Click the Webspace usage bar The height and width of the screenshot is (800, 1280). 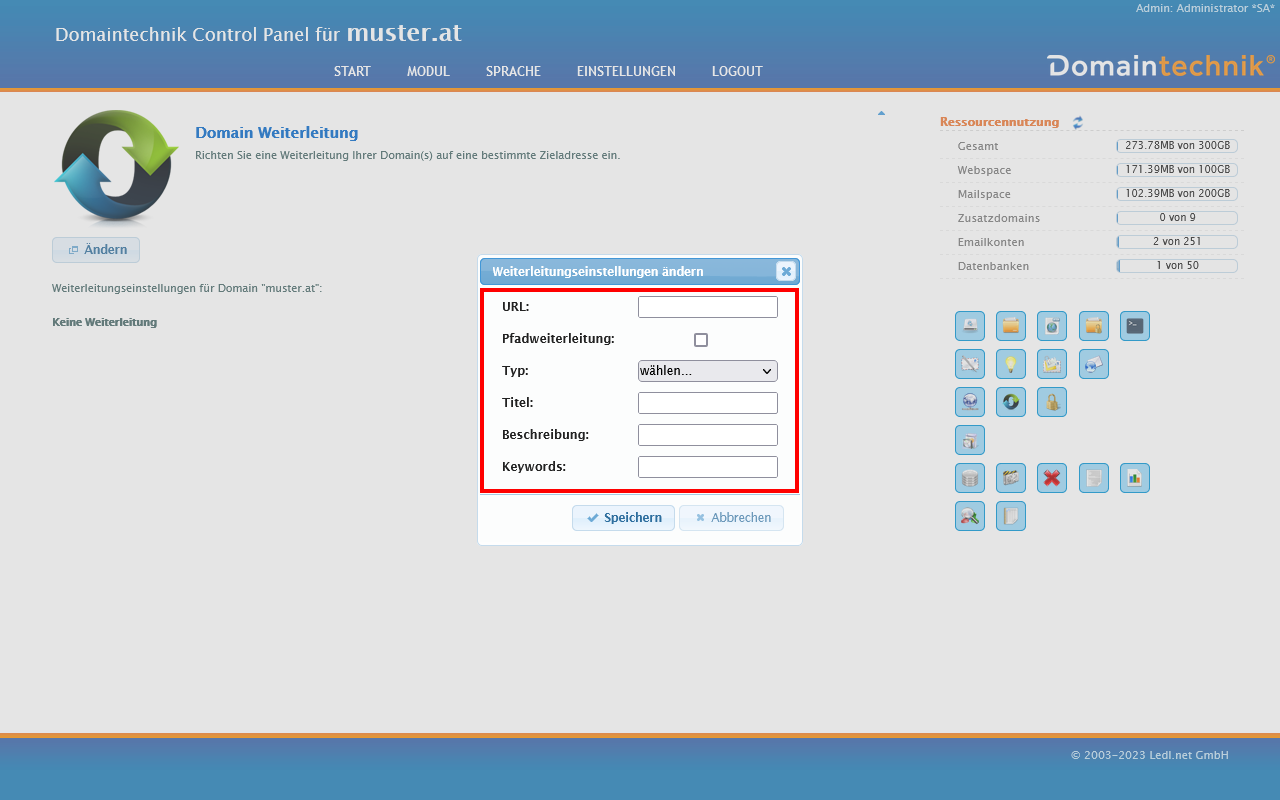[1177, 170]
